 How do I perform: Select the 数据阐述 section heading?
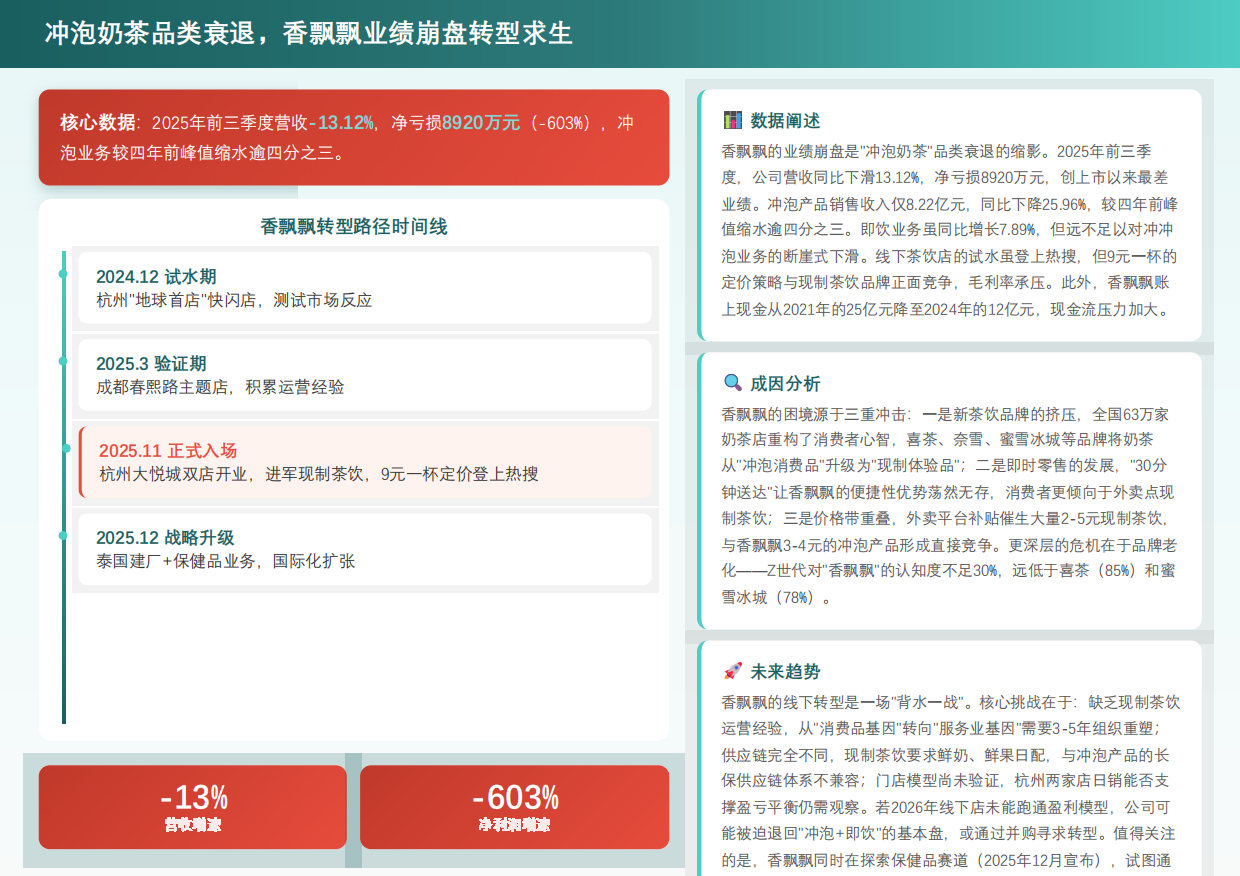[x=785, y=121]
